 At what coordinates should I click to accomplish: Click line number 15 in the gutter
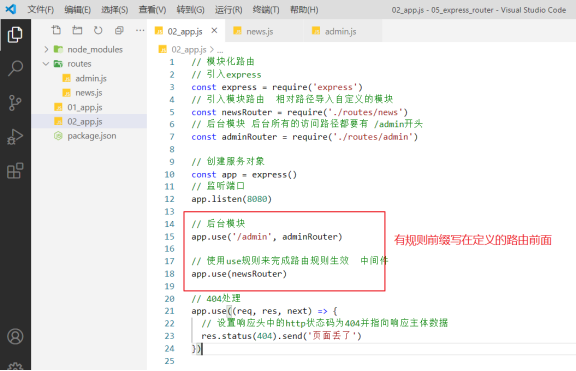[x=169, y=237]
